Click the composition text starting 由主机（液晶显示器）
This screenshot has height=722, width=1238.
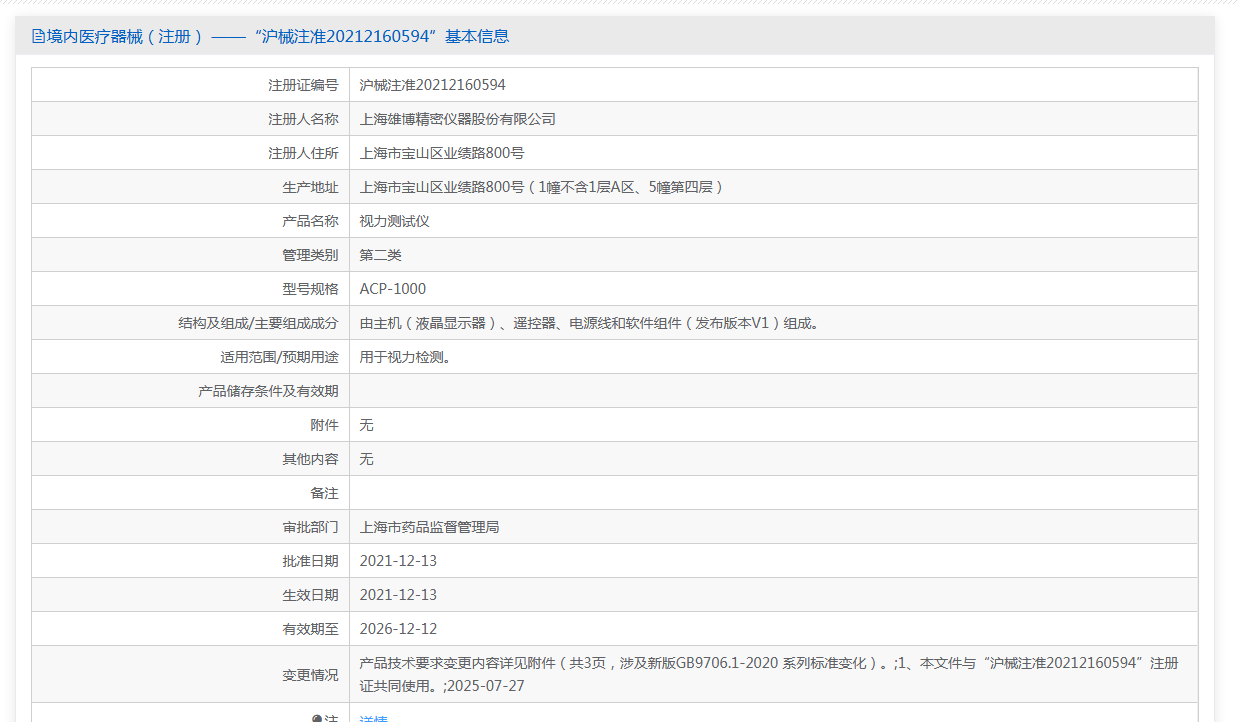(x=590, y=323)
